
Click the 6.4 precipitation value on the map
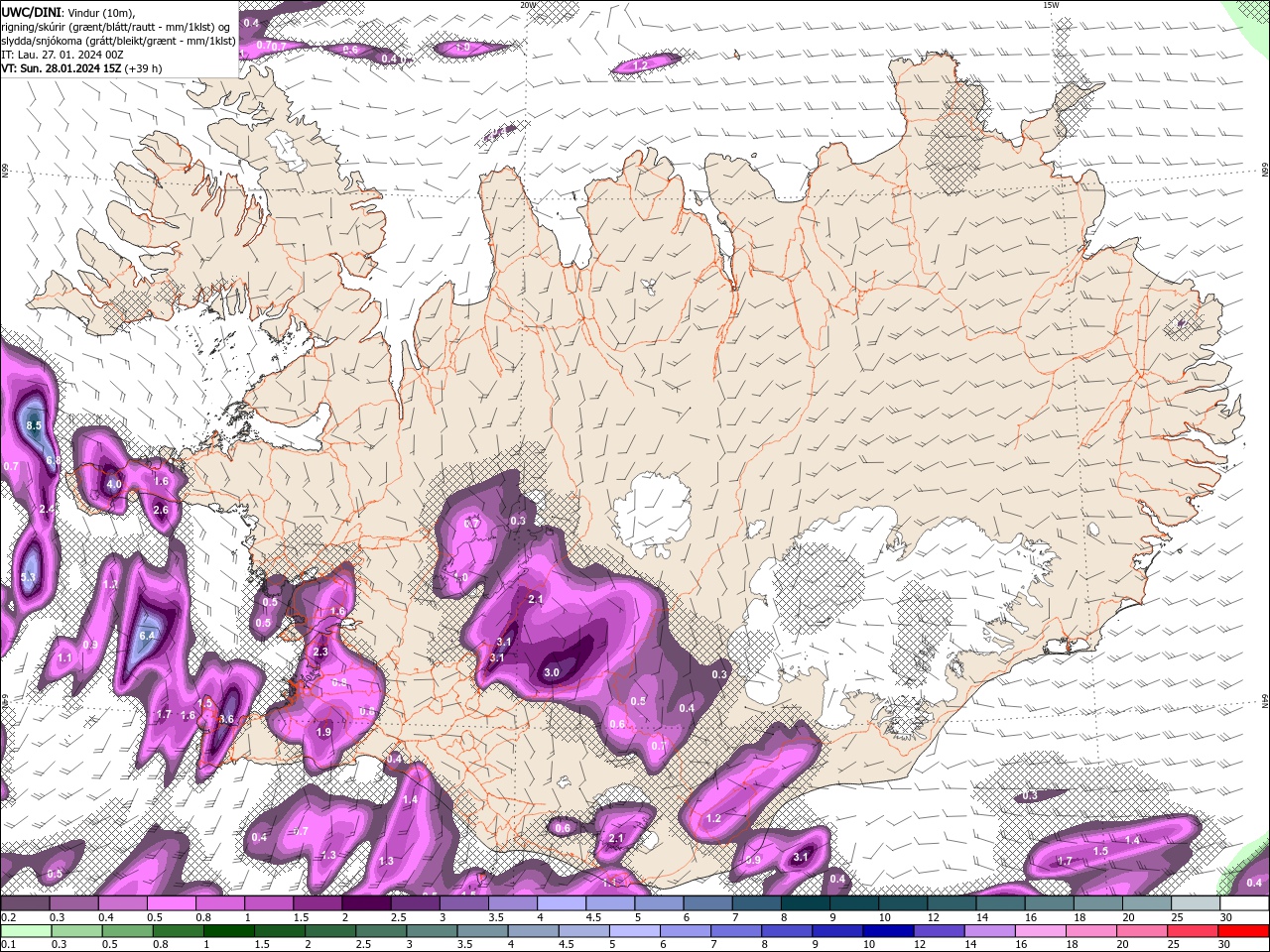coord(148,636)
